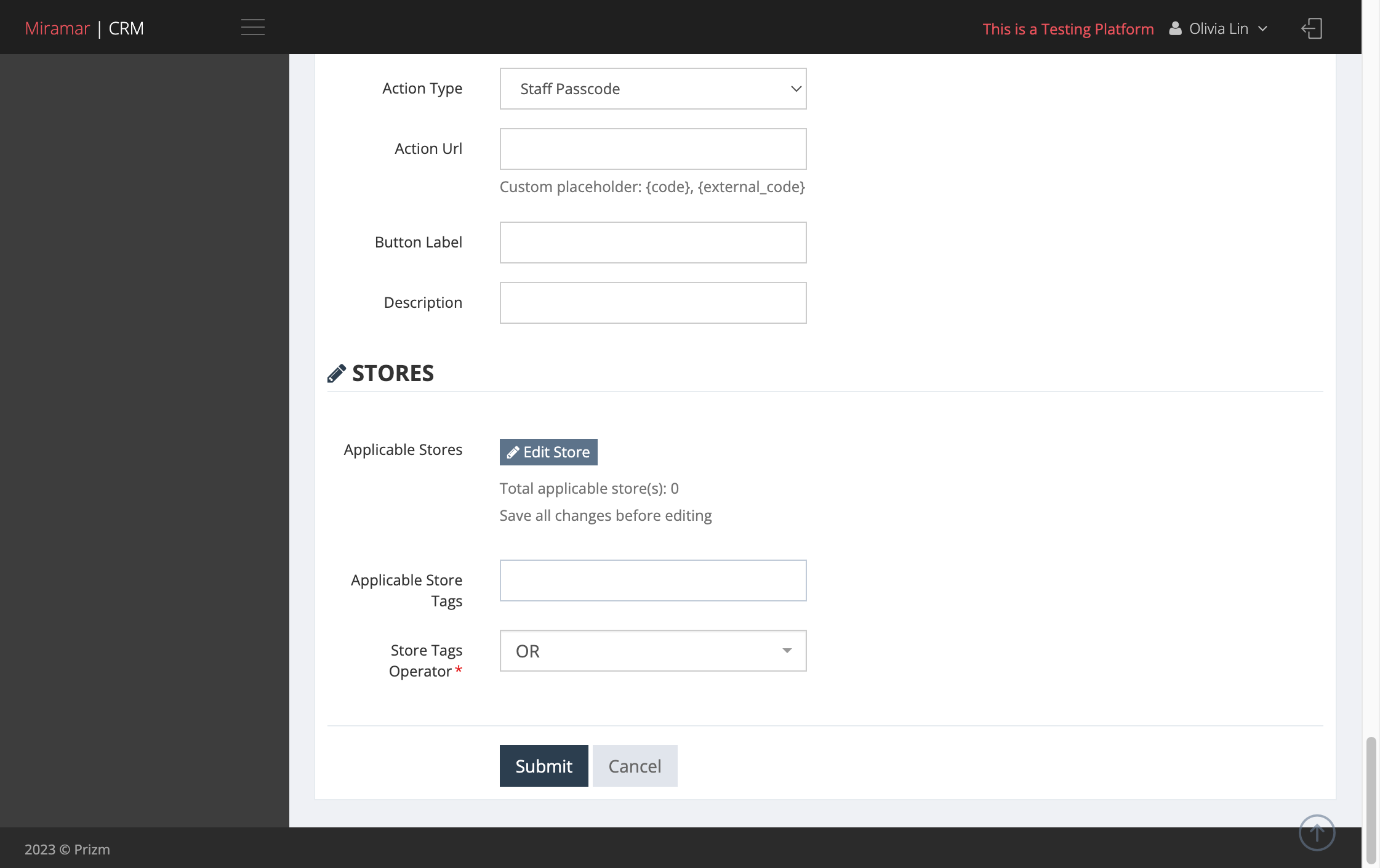Open the Store Tags Operator dropdown
1380x868 pixels.
(653, 651)
